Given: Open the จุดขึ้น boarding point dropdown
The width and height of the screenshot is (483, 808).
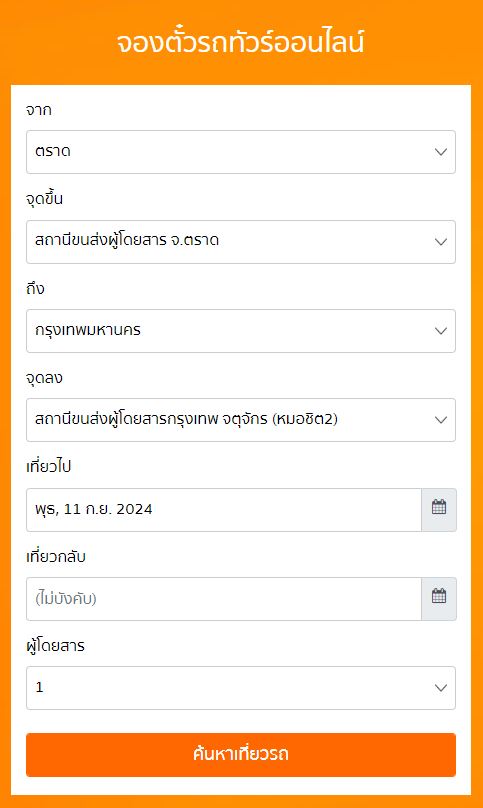Looking at the screenshot, I should coord(241,242).
